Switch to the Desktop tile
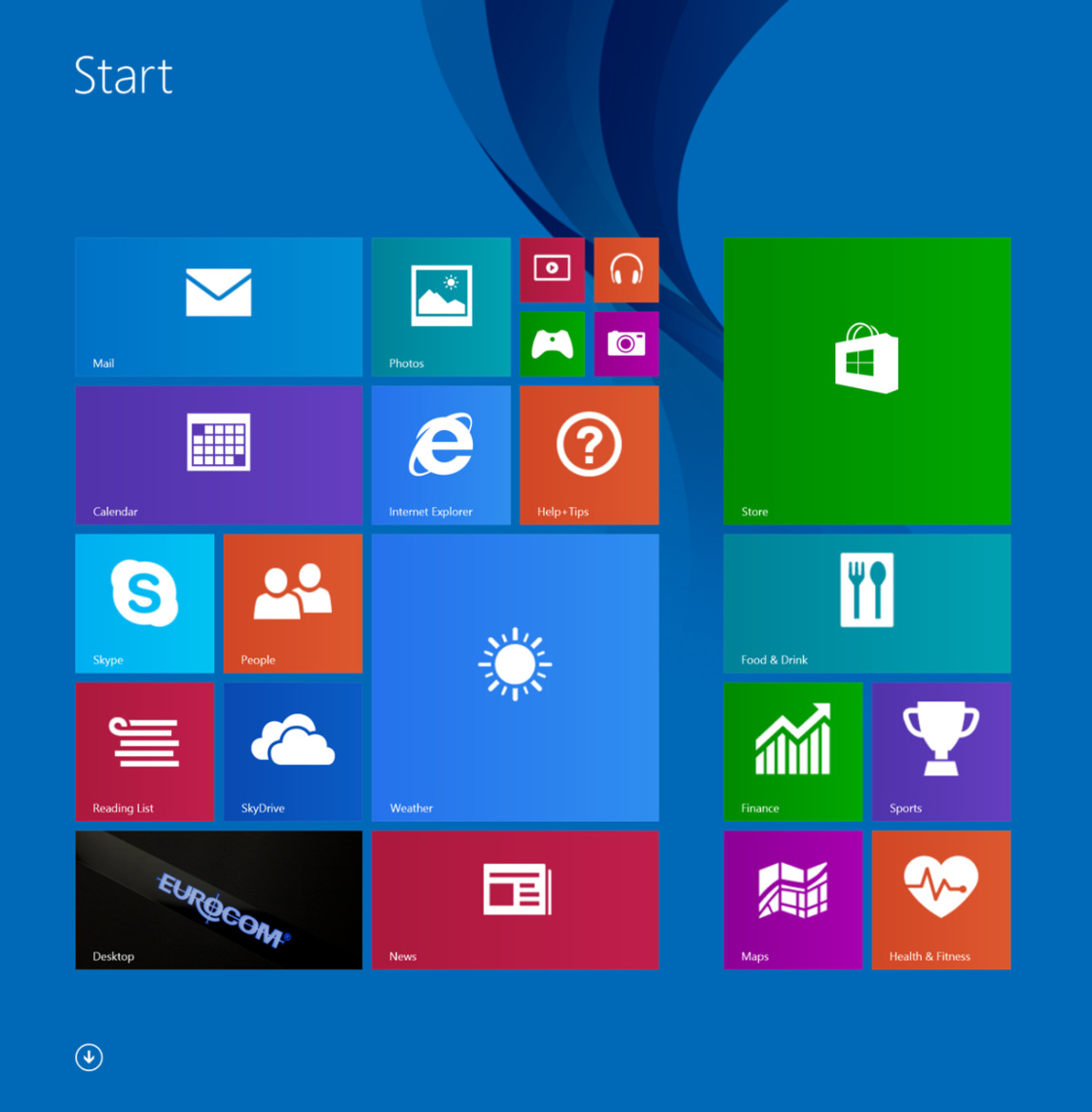This screenshot has width=1092, height=1112. tap(219, 900)
